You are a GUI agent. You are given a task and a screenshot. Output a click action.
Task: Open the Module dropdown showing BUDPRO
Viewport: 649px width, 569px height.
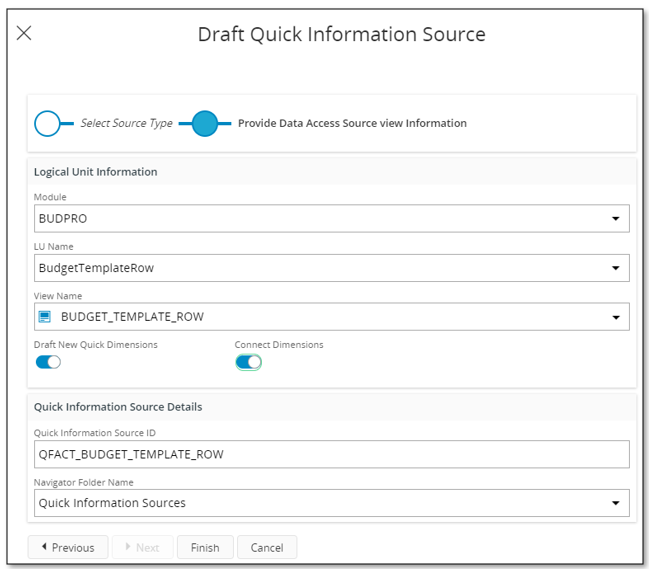click(332, 218)
